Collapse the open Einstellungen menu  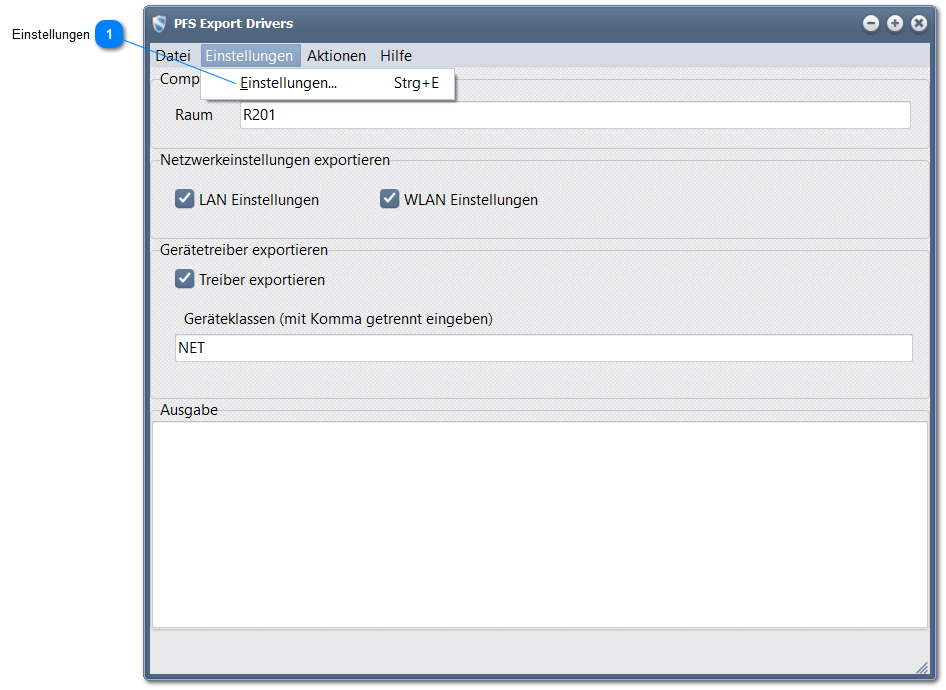[249, 56]
